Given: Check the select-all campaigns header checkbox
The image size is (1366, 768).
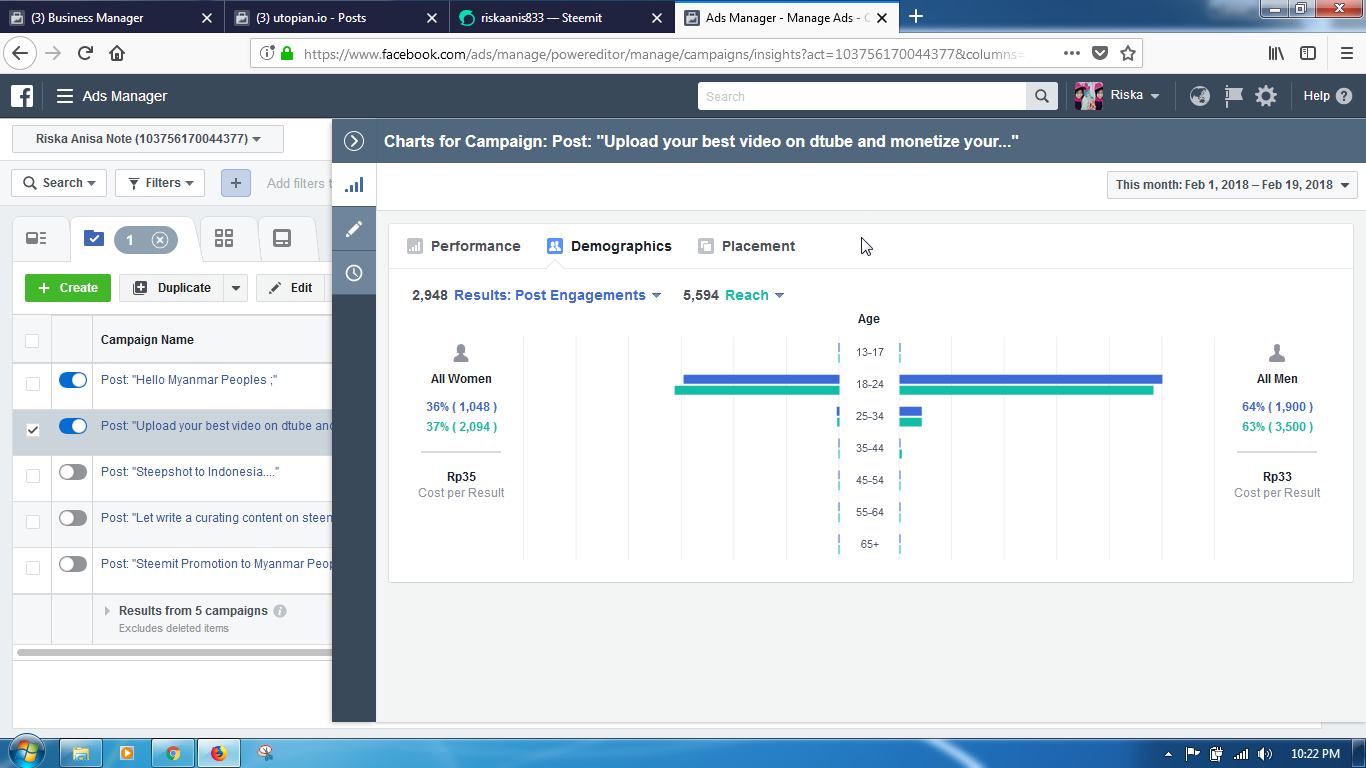Looking at the screenshot, I should click(x=32, y=341).
